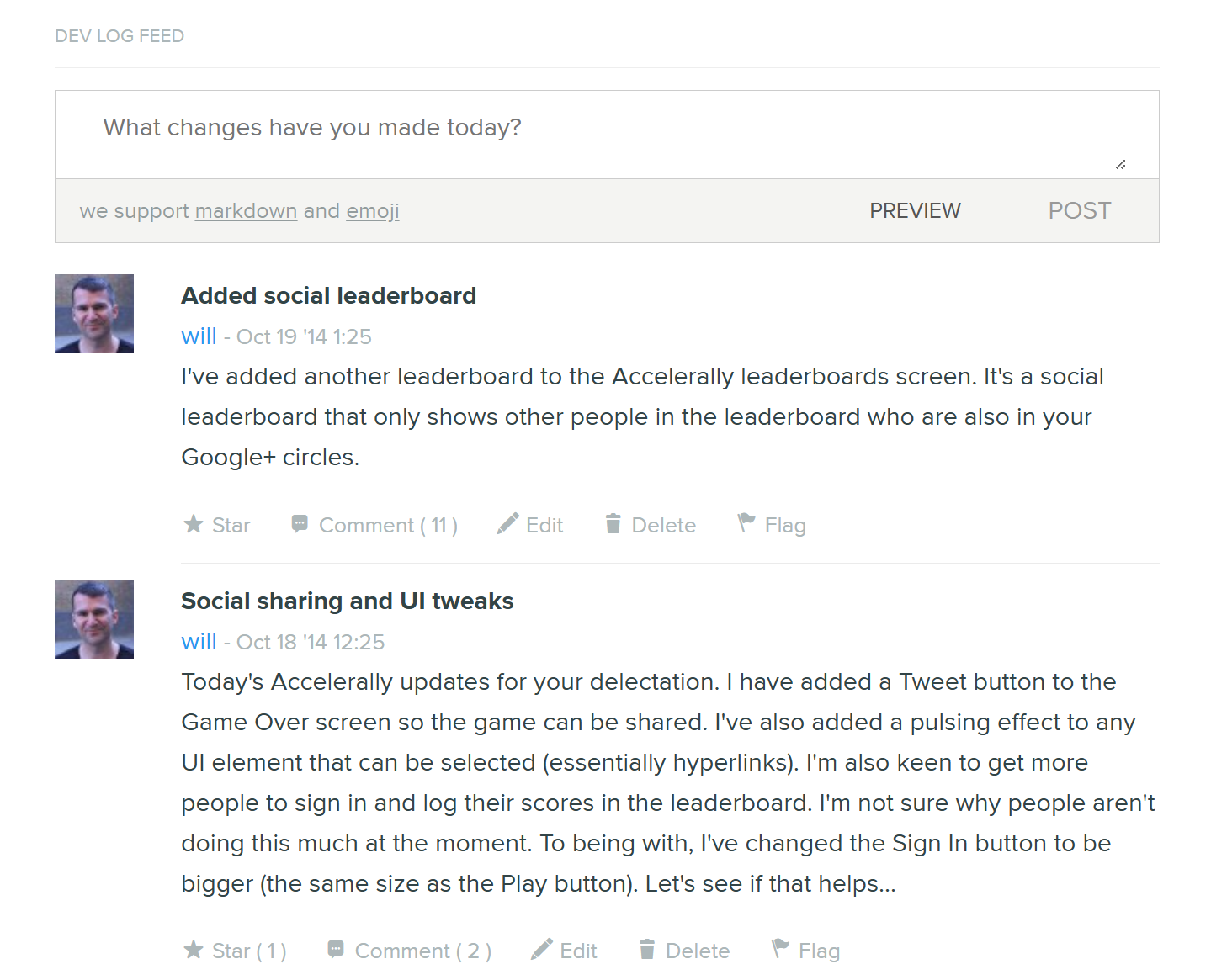Click the PREVIEW button

coord(915,210)
